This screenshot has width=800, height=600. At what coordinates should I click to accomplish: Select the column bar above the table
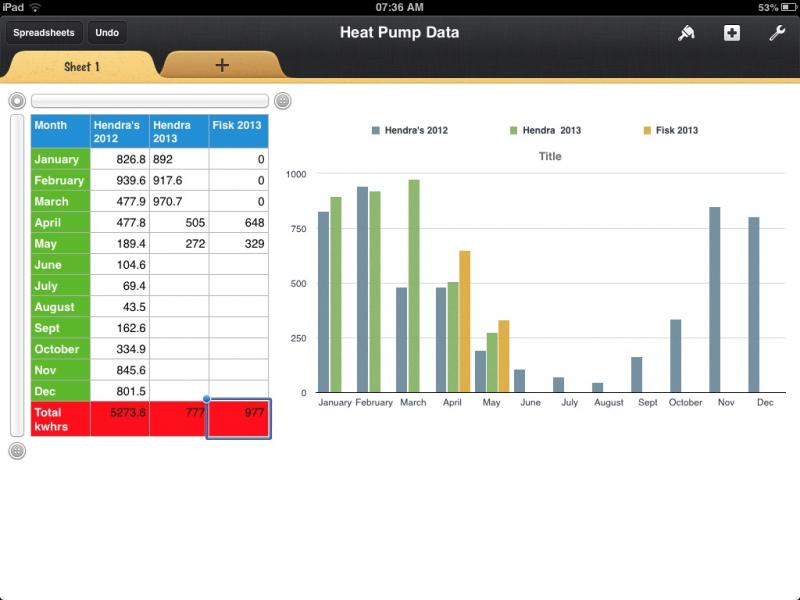[150, 101]
